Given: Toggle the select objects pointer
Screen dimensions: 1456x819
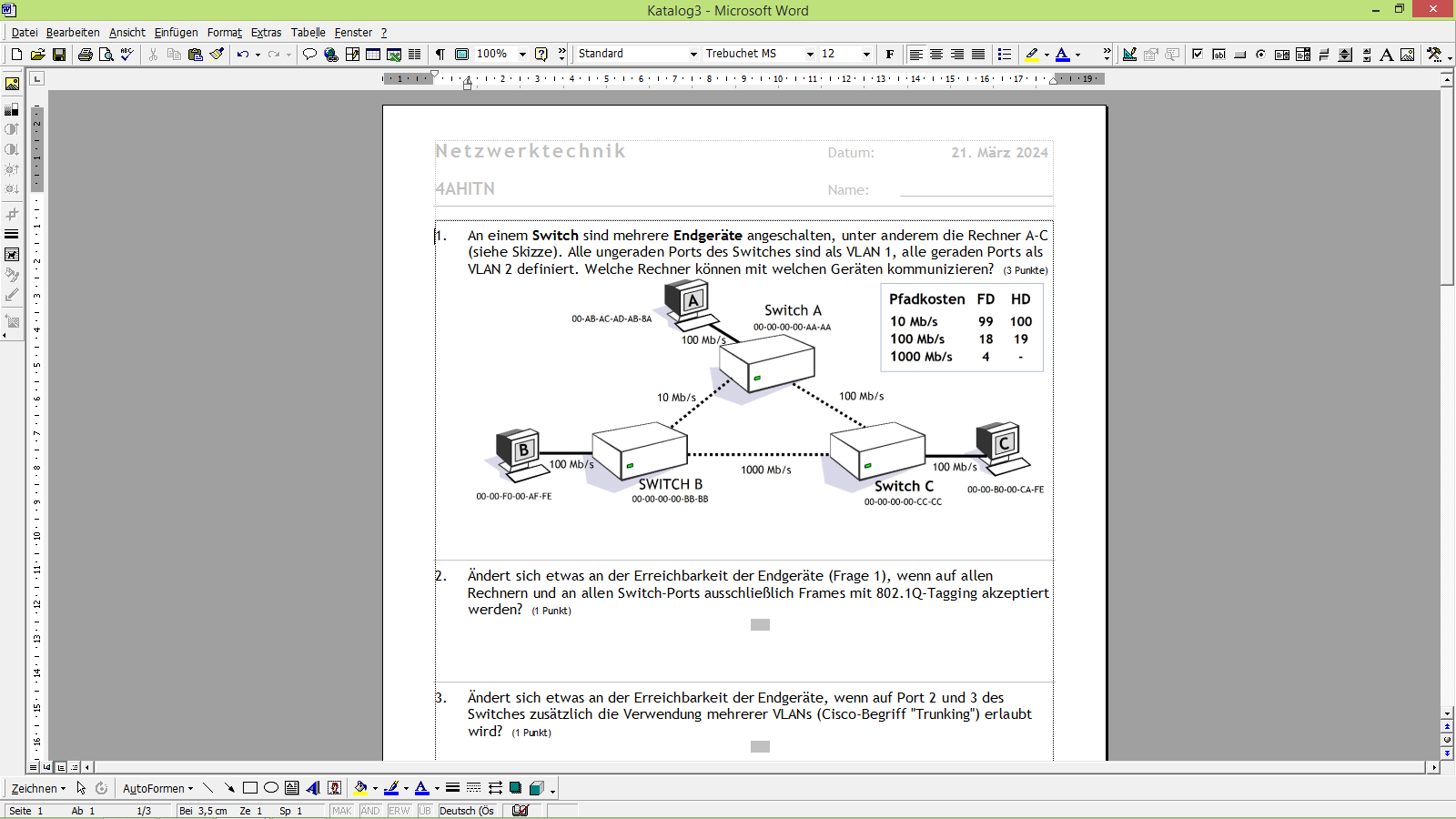Looking at the screenshot, I should click(x=81, y=788).
